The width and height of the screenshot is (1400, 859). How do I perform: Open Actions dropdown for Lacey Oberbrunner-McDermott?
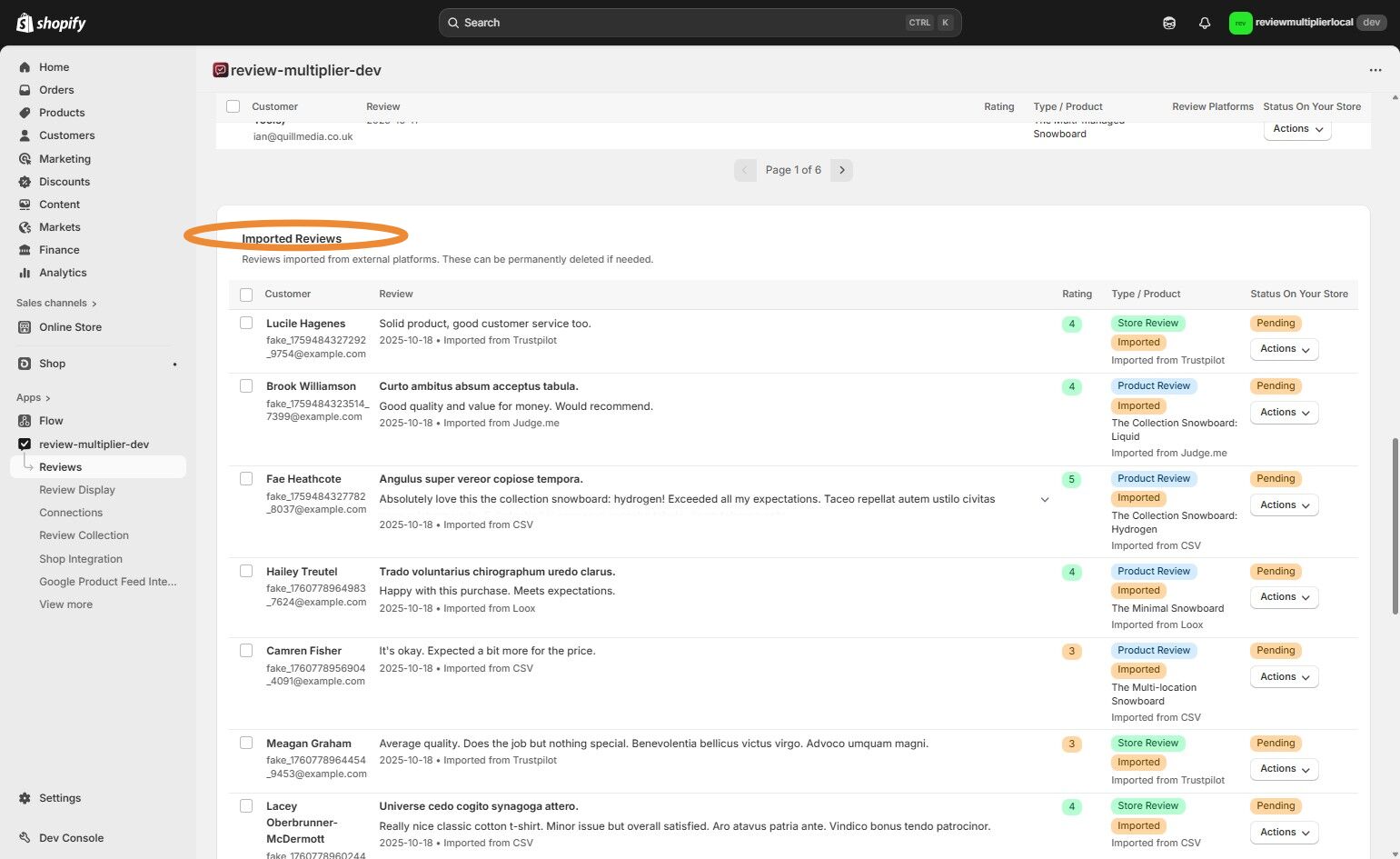(x=1285, y=833)
